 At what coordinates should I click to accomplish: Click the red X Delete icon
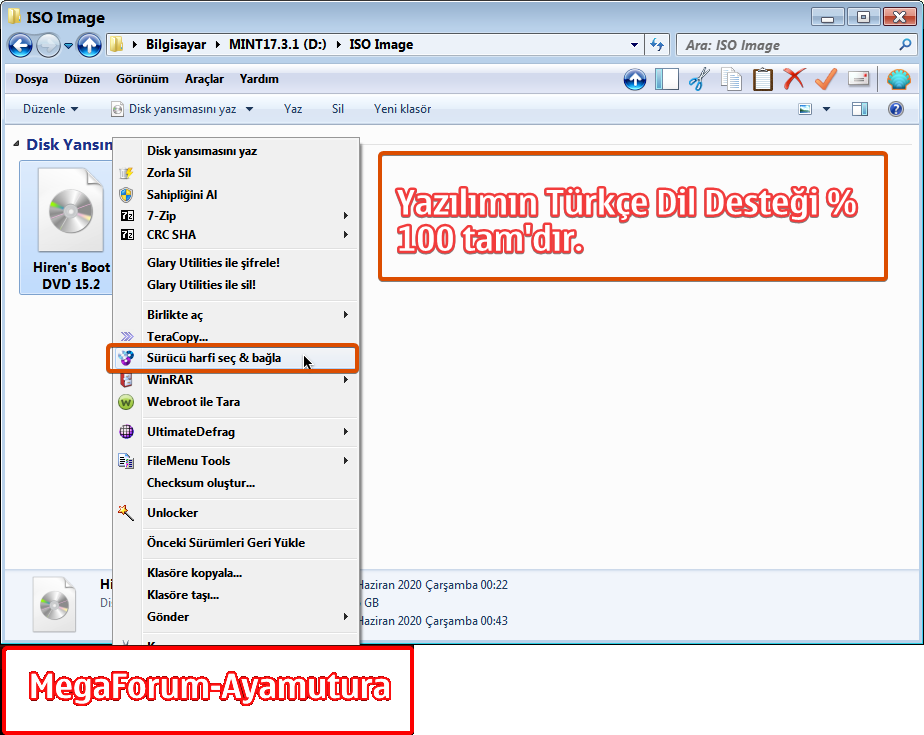click(x=794, y=78)
